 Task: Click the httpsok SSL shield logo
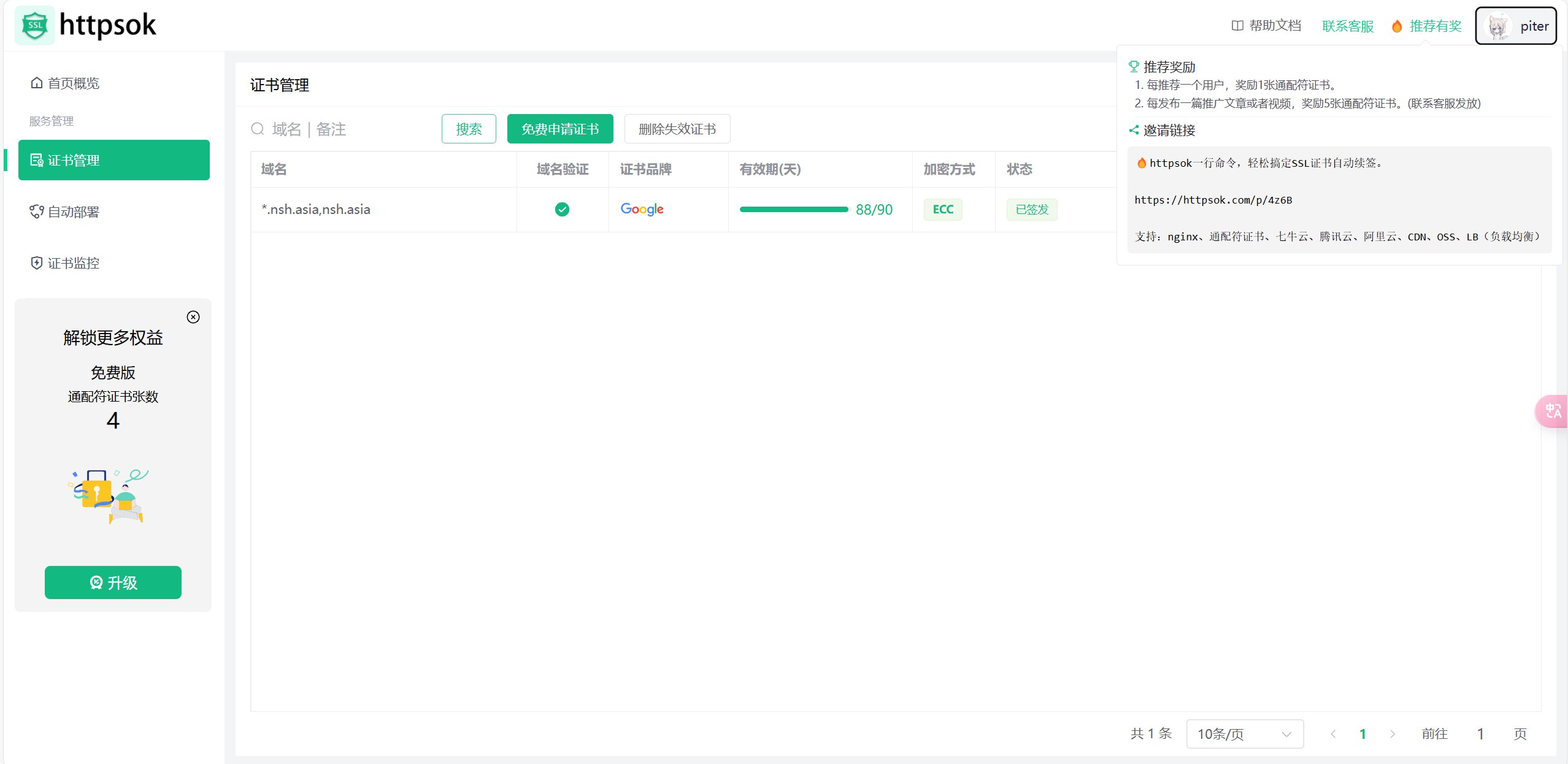[x=35, y=26]
